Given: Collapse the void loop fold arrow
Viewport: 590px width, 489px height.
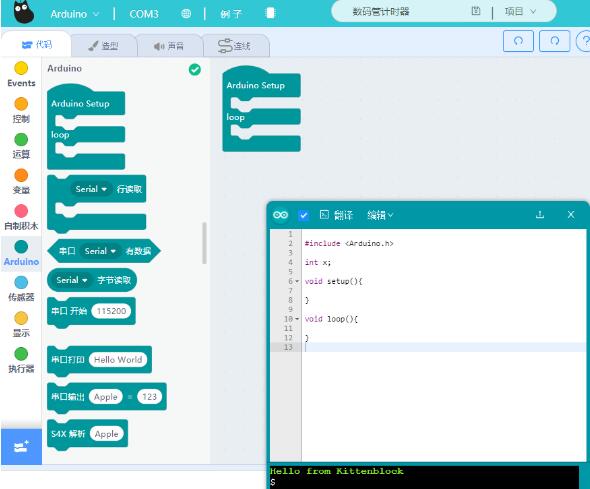Looking at the screenshot, I should click(x=297, y=319).
